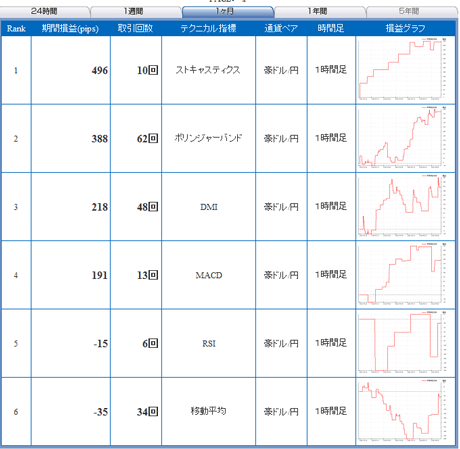Select the 移動平均 indicator cell
Viewport: 460px width, 449px height.
pyautogui.click(x=208, y=411)
